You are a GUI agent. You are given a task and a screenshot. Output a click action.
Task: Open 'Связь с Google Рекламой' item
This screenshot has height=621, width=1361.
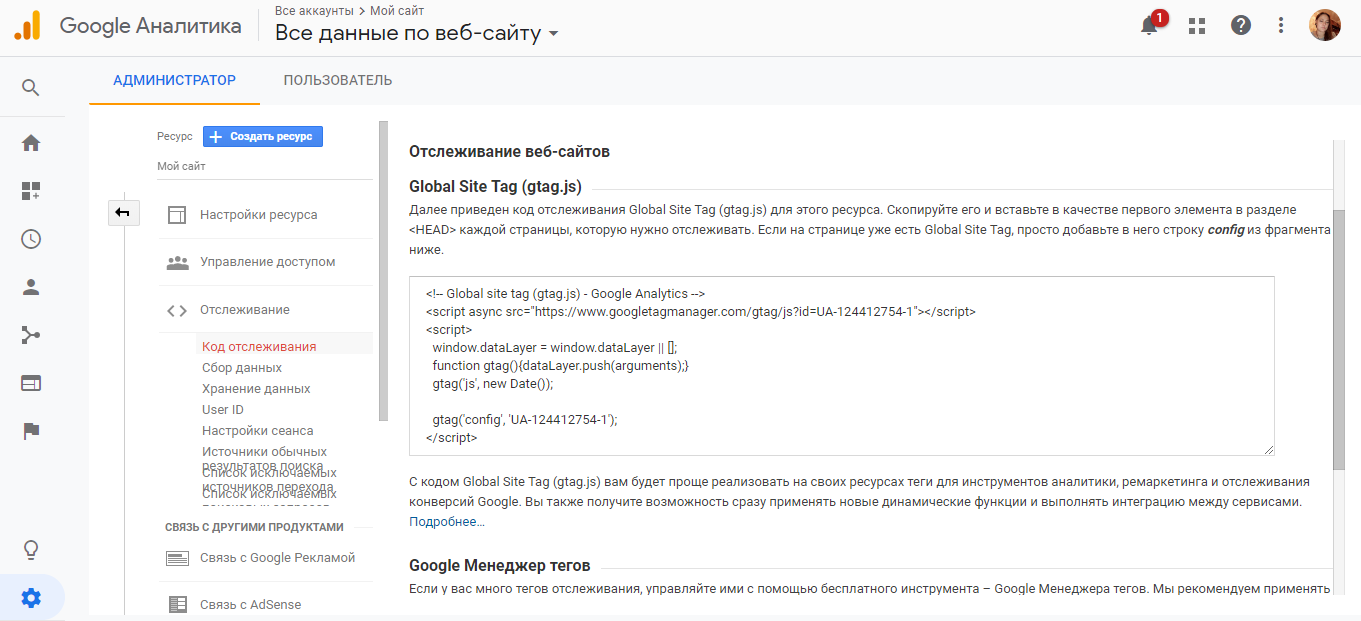point(278,558)
